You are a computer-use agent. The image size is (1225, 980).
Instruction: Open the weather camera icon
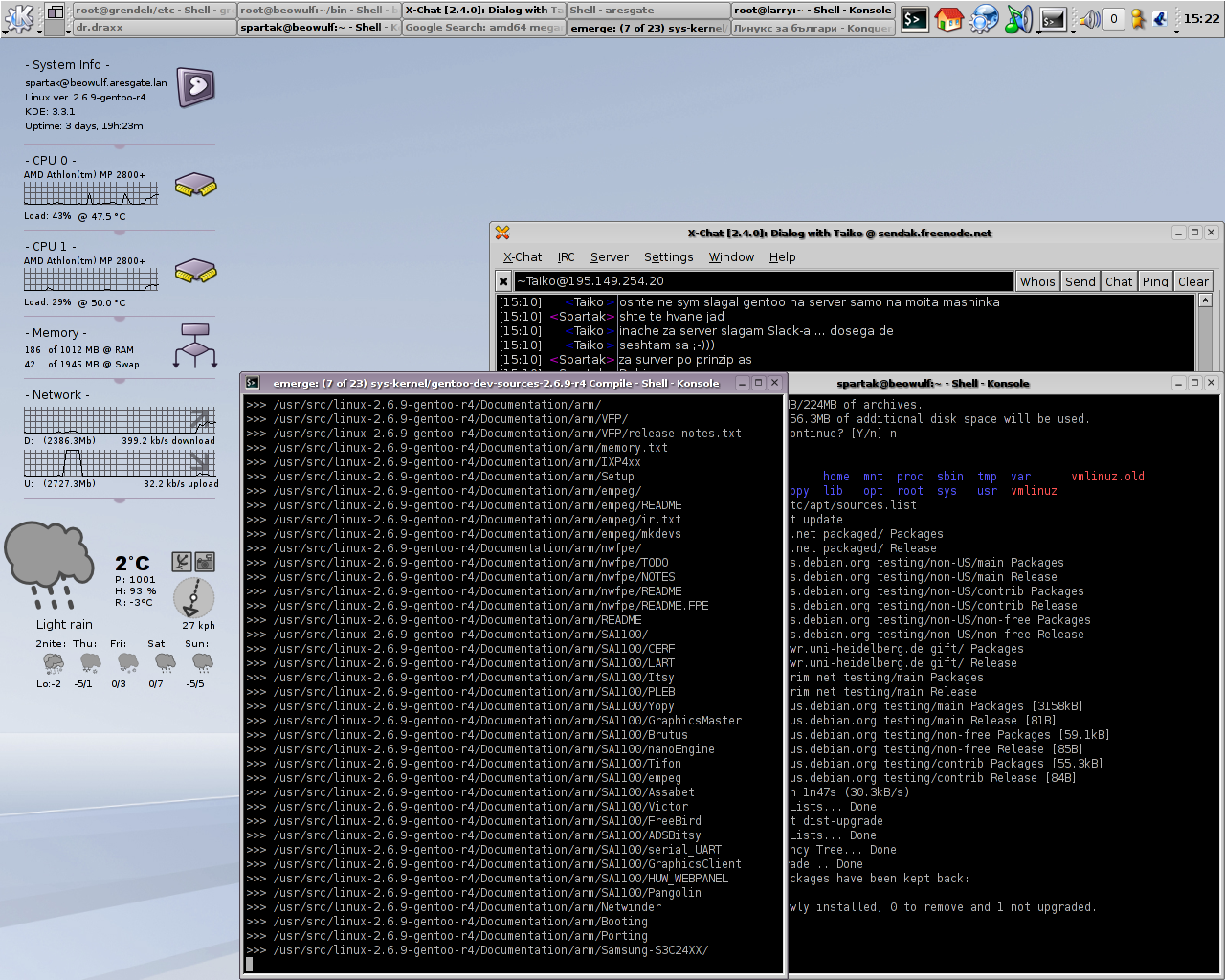pyautogui.click(x=205, y=562)
